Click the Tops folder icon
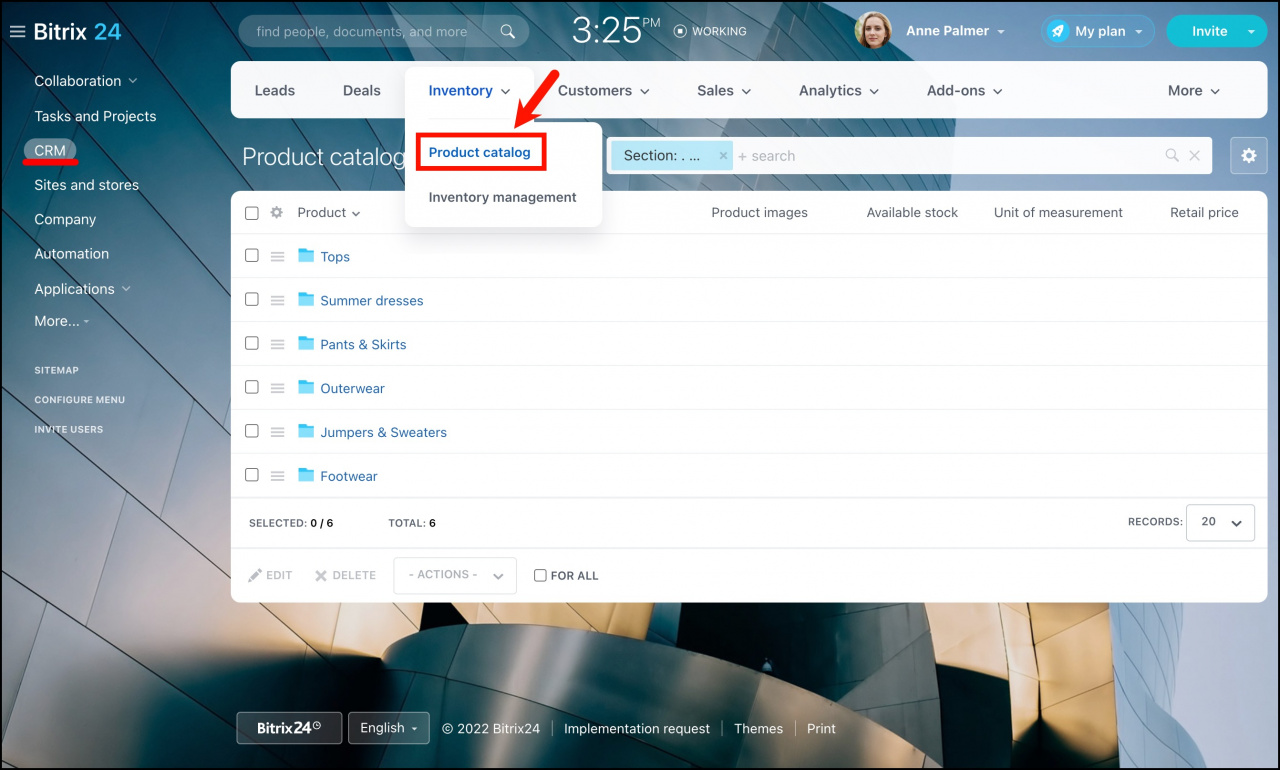This screenshot has height=770, width=1280. click(306, 256)
